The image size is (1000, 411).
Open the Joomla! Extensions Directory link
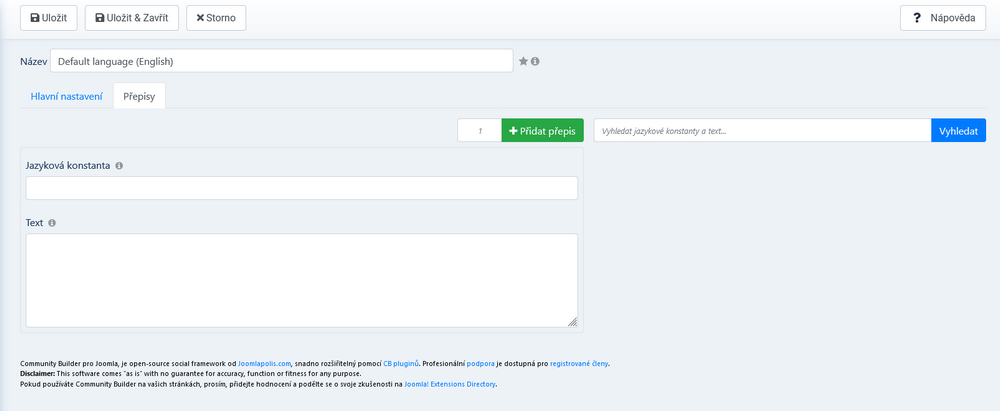449,384
